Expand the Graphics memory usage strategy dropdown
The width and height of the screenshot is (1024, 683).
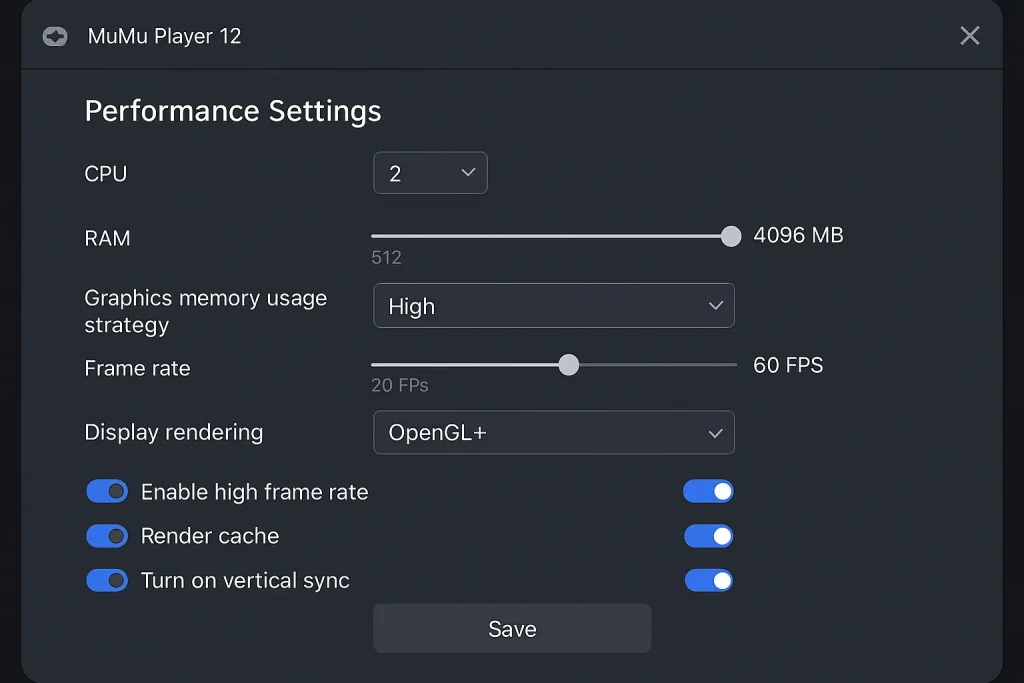tap(553, 306)
